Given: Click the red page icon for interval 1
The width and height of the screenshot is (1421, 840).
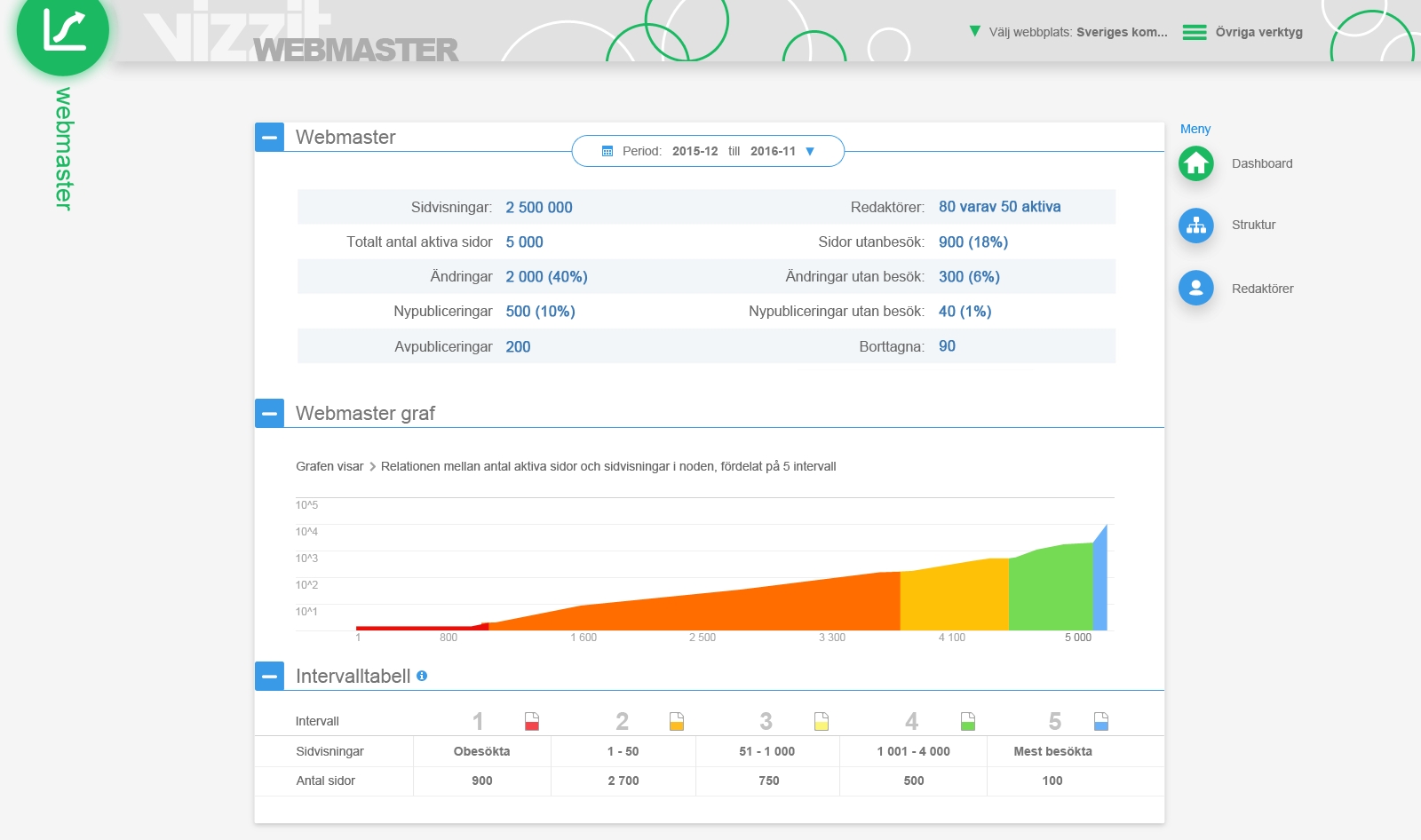Looking at the screenshot, I should click(532, 721).
